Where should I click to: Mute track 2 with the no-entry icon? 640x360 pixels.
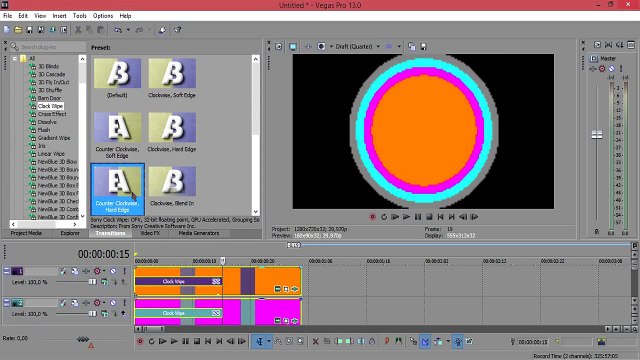click(x=113, y=303)
